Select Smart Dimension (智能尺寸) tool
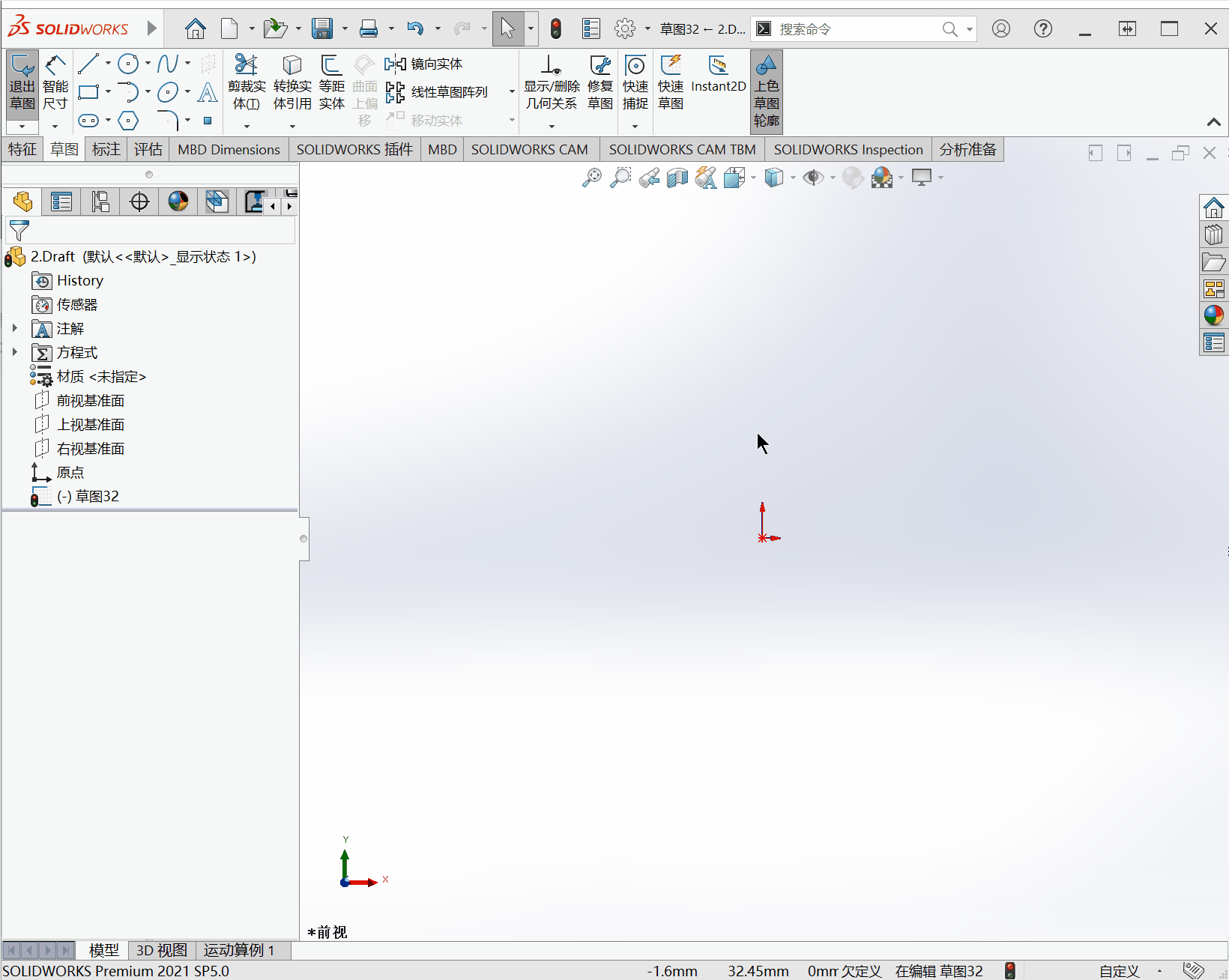Screen dimensions: 1229x980 click(55, 83)
